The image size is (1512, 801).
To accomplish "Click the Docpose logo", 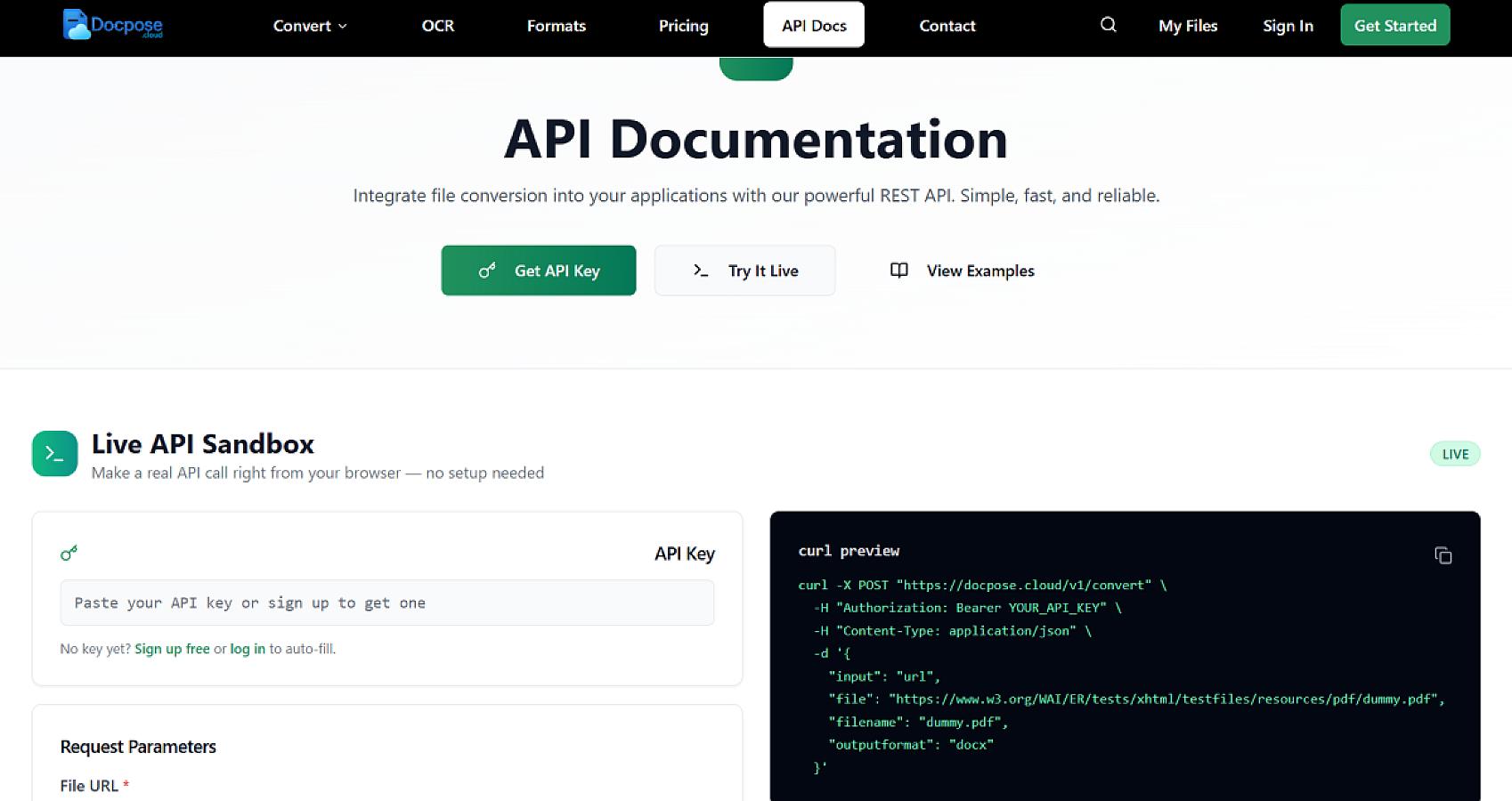I will pyautogui.click(x=113, y=25).
